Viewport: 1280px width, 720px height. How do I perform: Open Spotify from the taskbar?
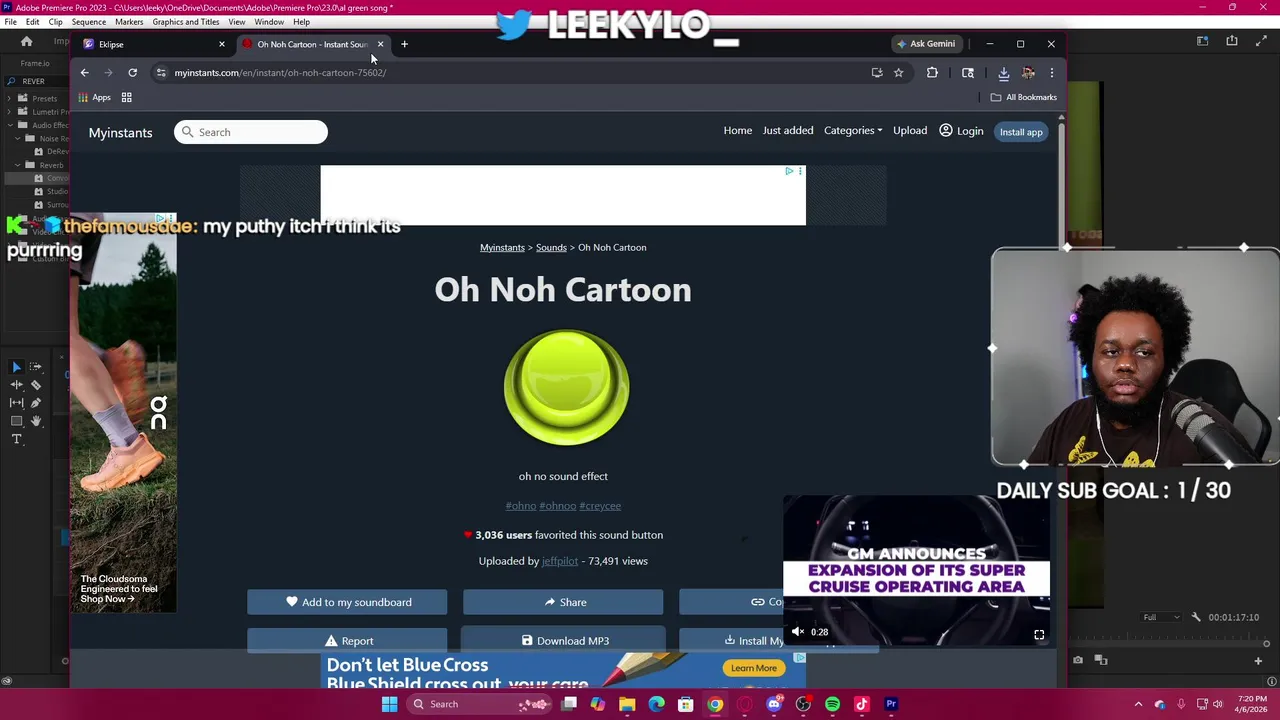(832, 704)
